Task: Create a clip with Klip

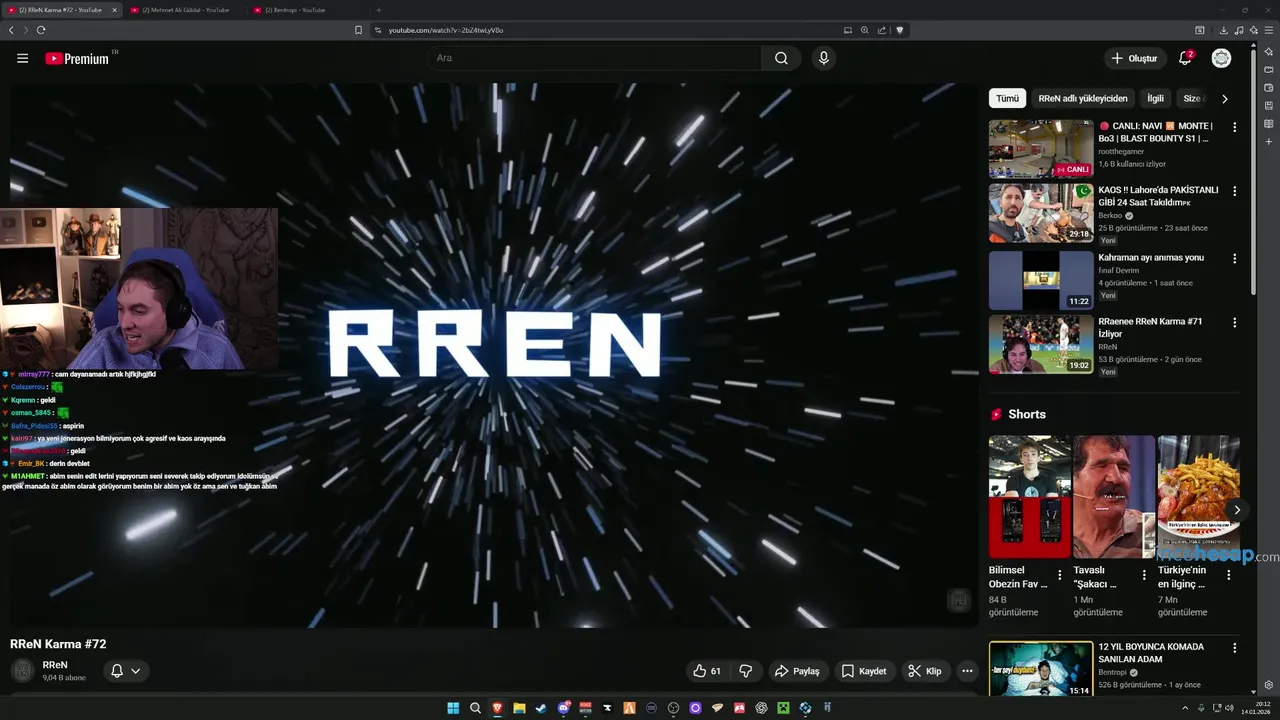Action: point(925,671)
